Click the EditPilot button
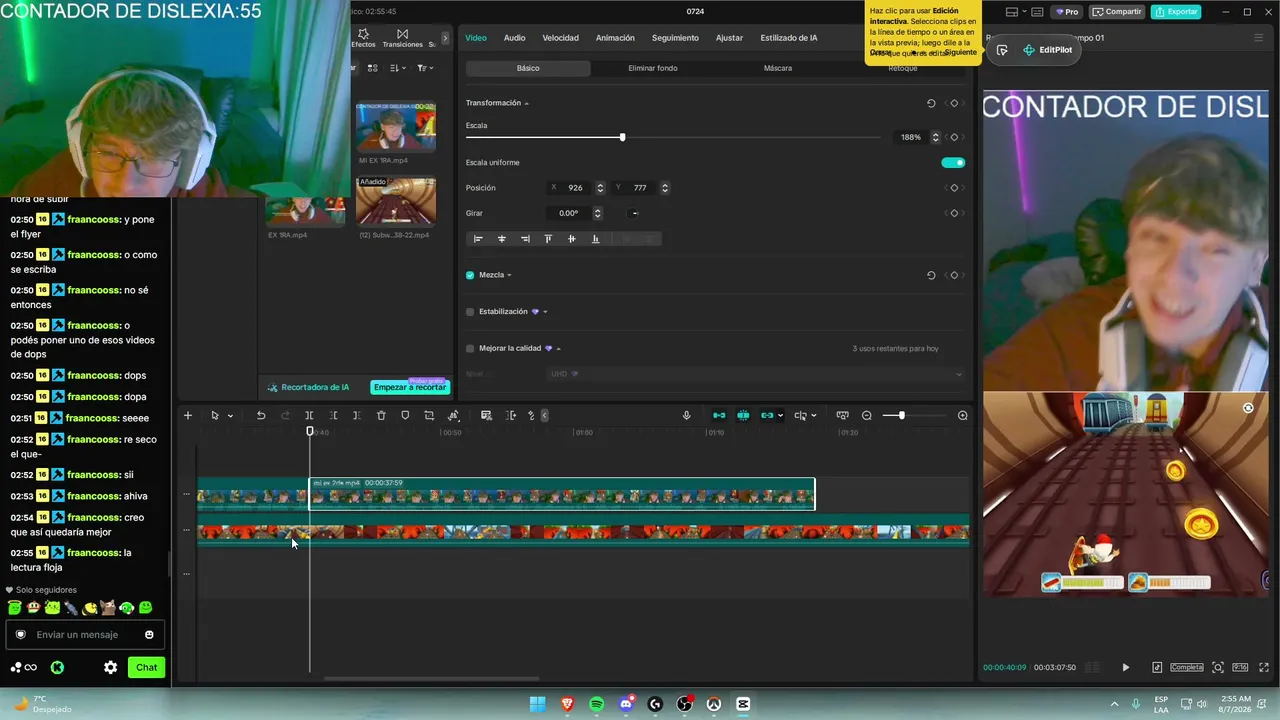Viewport: 1280px width, 720px height. click(x=1047, y=50)
